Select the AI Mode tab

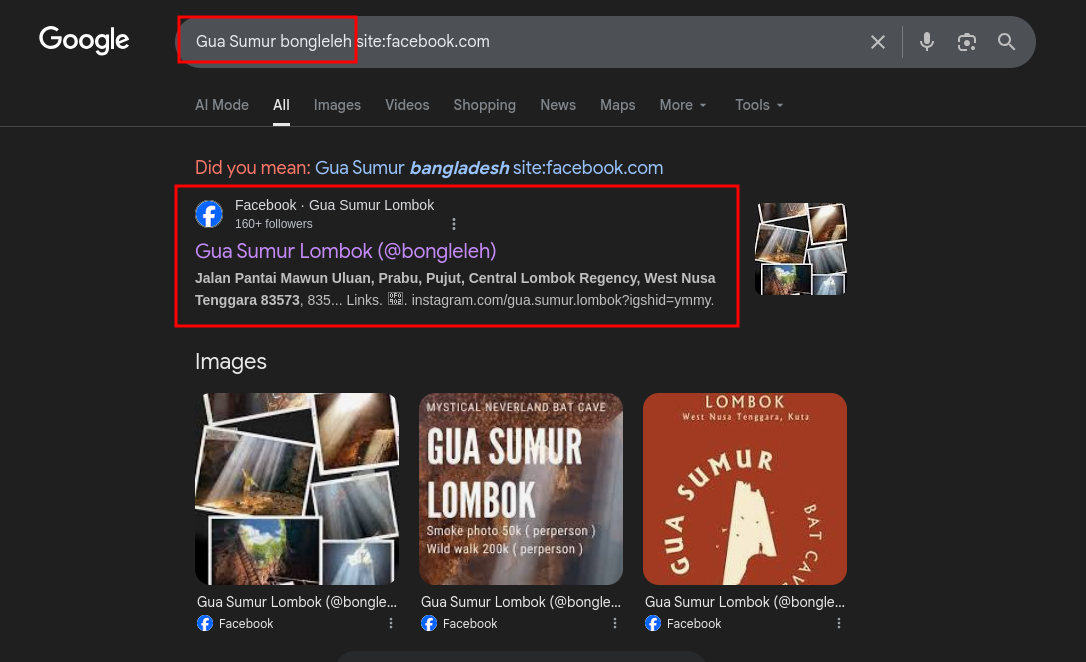[x=221, y=105]
